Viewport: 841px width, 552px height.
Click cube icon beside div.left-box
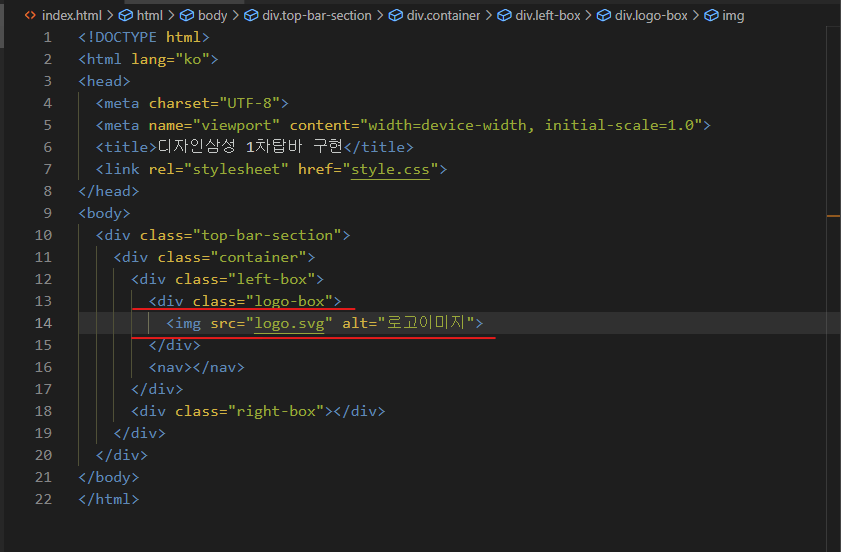(504, 16)
